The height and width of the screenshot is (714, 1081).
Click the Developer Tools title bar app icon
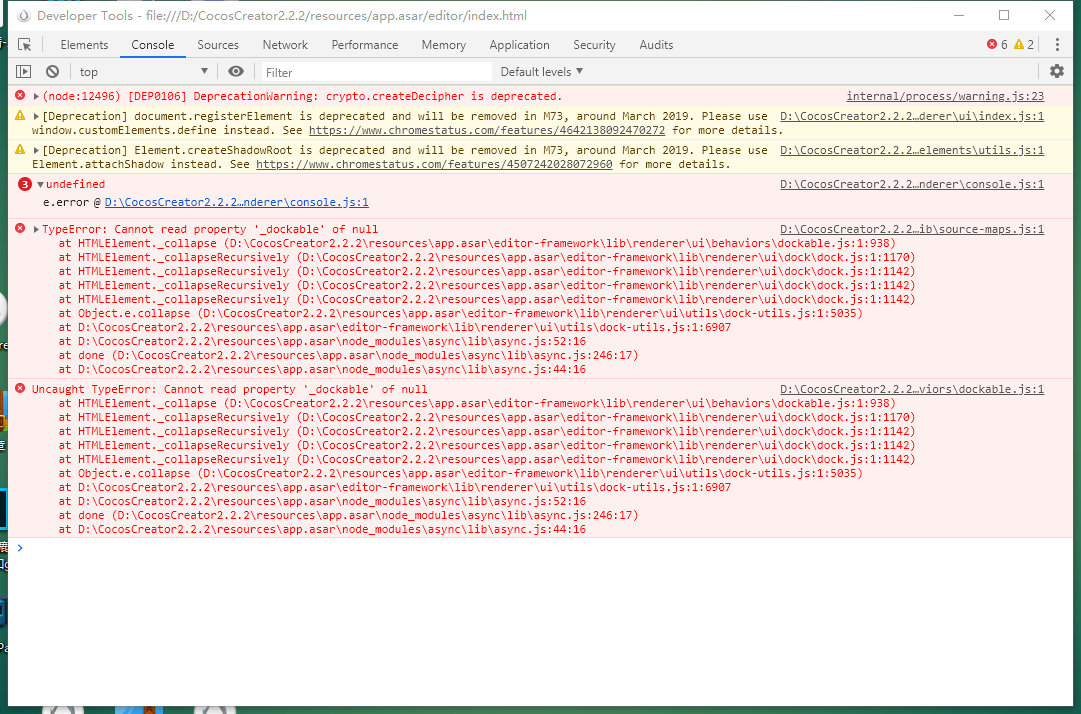click(23, 15)
